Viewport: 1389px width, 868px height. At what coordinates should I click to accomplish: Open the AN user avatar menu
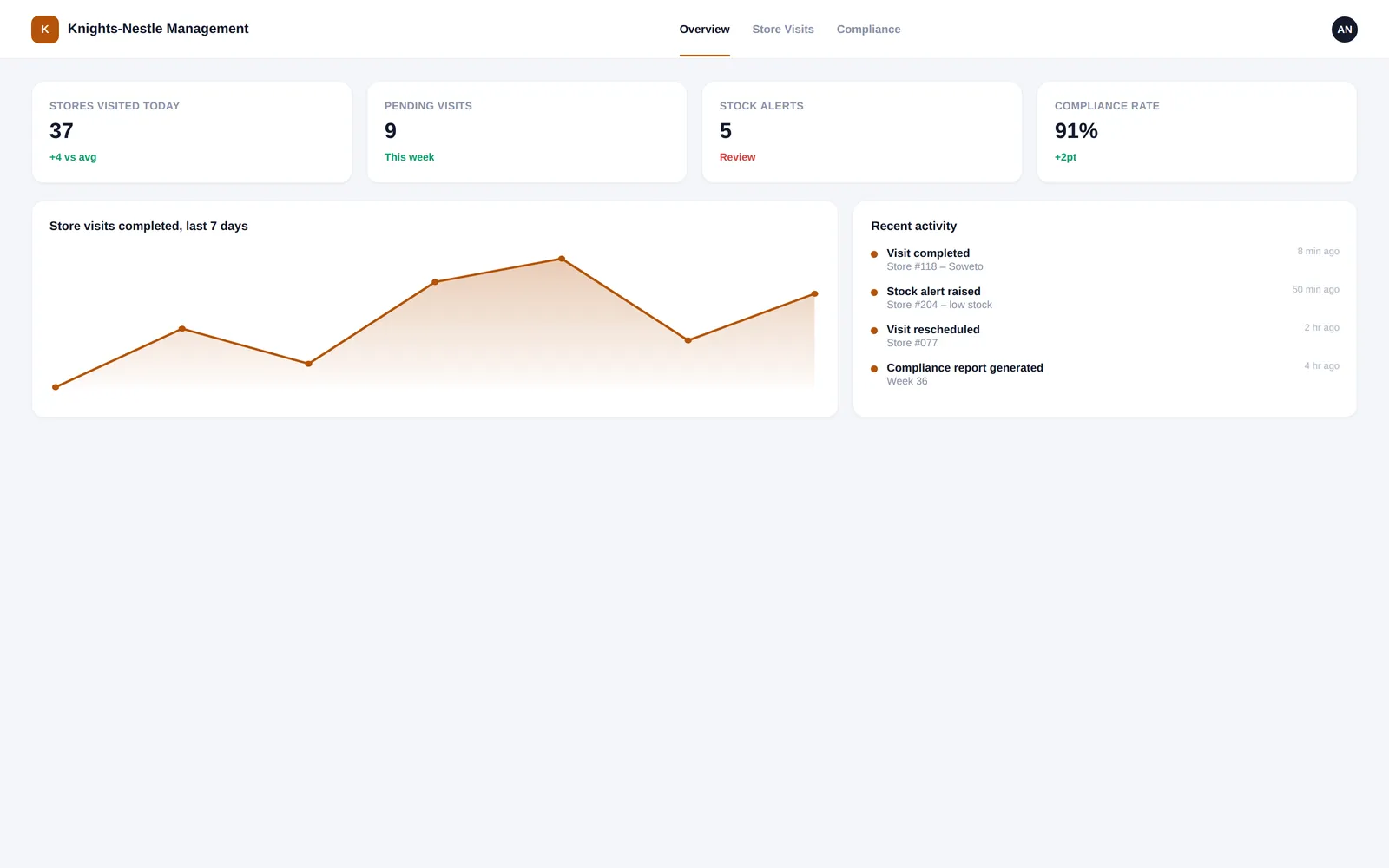(1344, 30)
